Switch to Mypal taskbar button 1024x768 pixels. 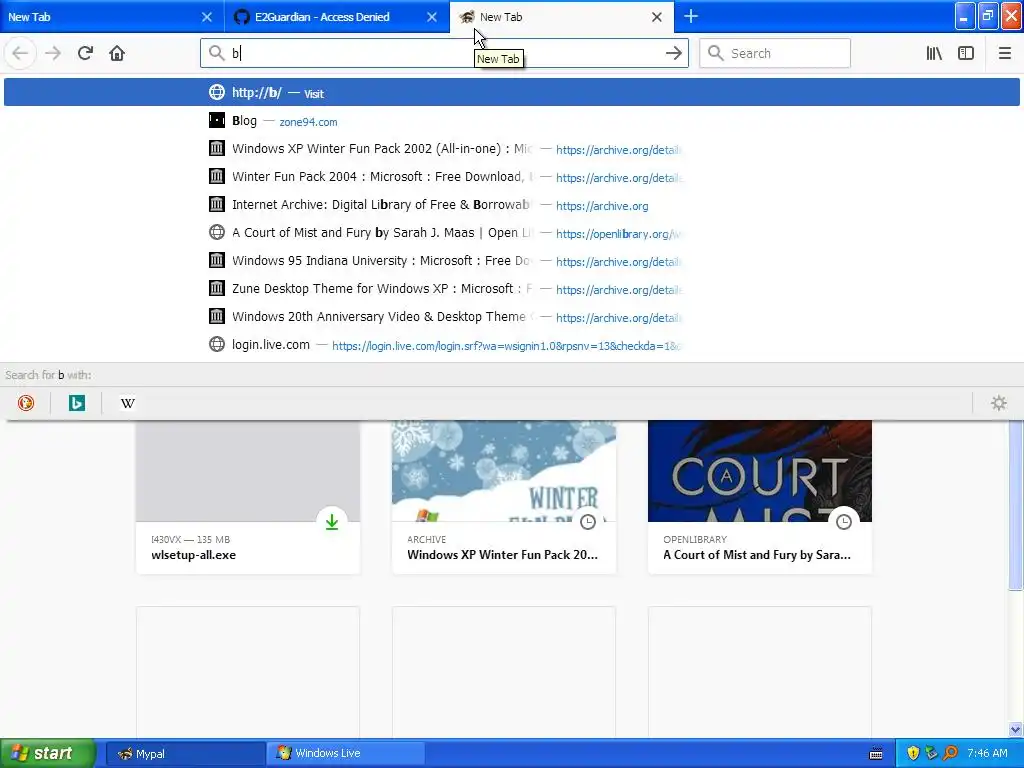click(x=185, y=754)
